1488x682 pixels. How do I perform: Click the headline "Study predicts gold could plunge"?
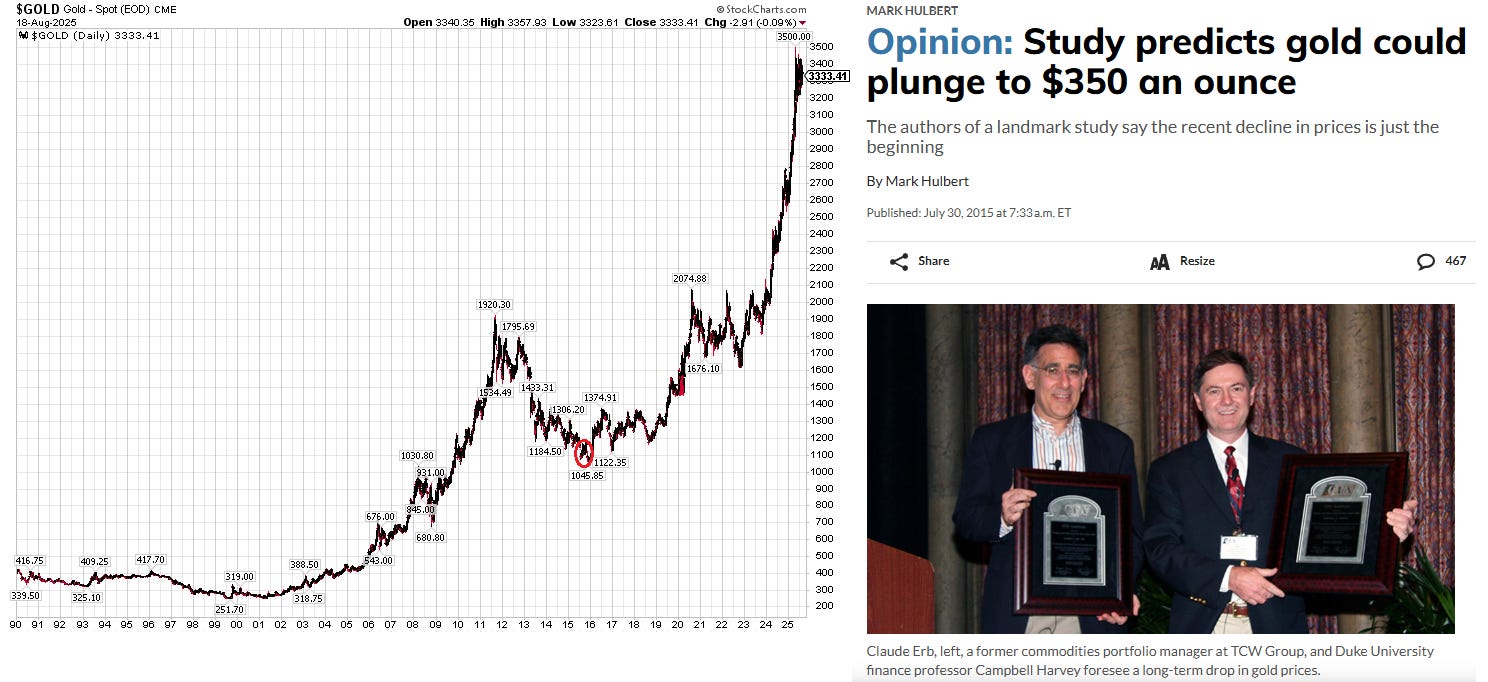(x=1166, y=62)
